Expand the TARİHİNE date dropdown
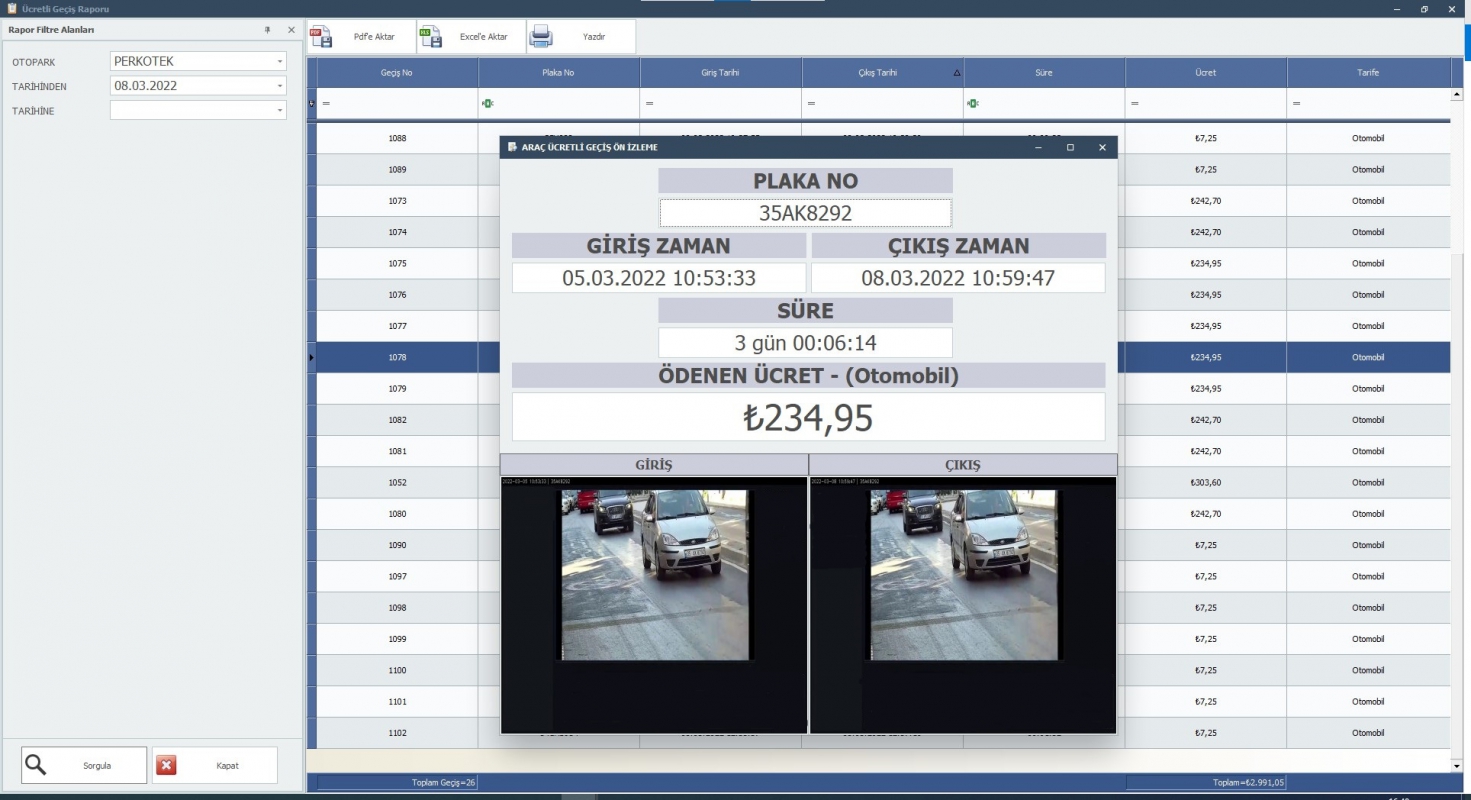 click(280, 111)
